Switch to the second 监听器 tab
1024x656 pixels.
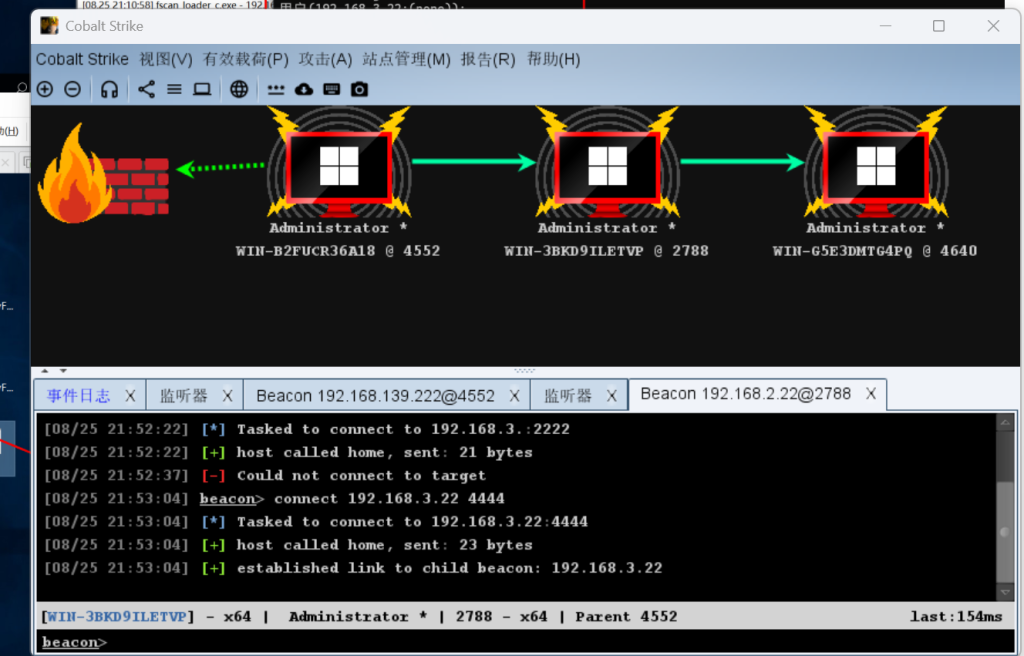click(568, 396)
